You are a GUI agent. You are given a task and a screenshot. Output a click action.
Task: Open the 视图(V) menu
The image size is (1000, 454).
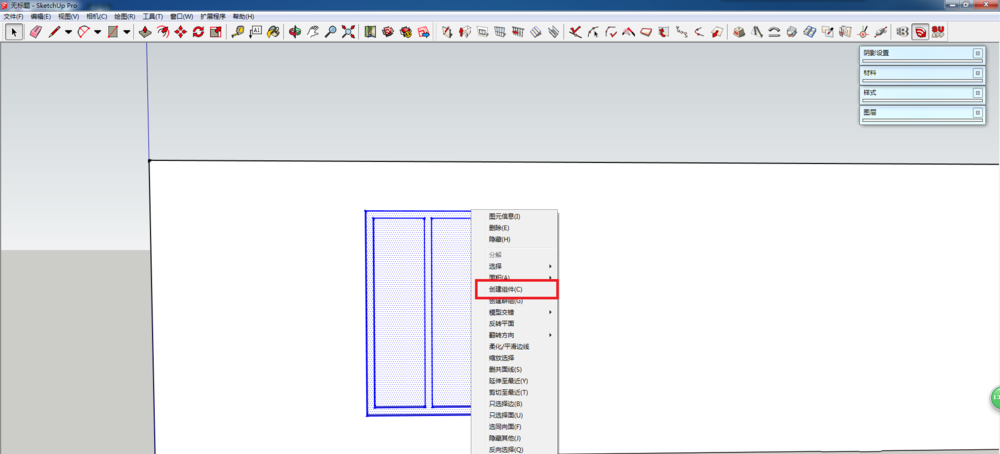tap(69, 16)
